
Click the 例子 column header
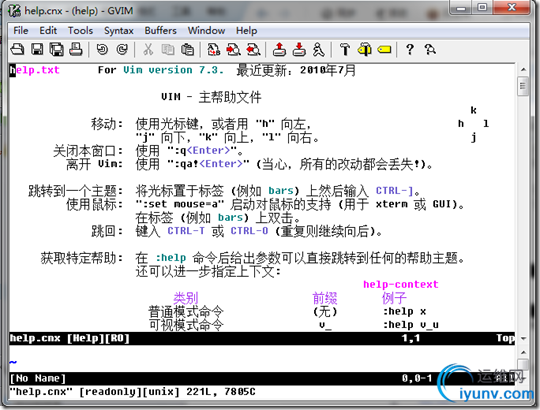(x=394, y=298)
